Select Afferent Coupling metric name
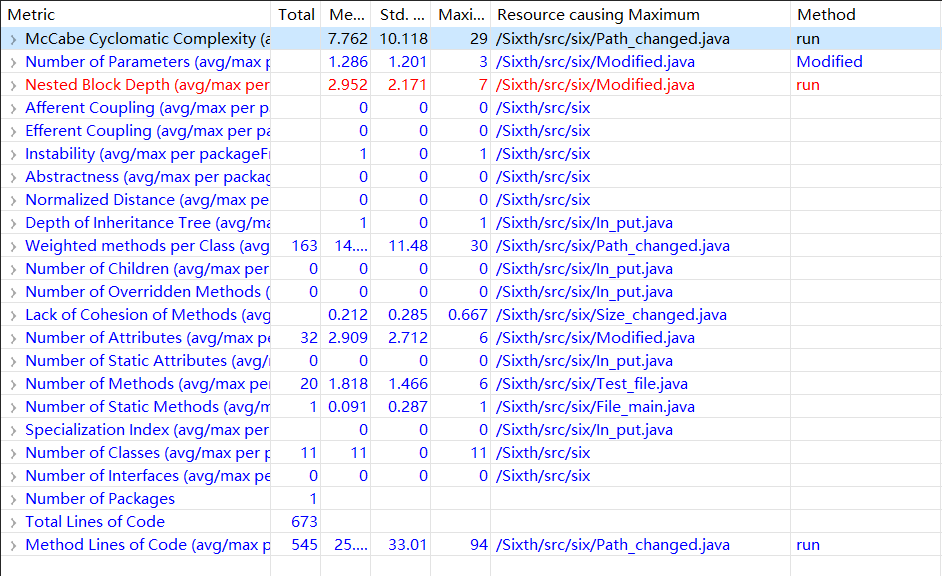Screen dimensions: 942x576 147,108
